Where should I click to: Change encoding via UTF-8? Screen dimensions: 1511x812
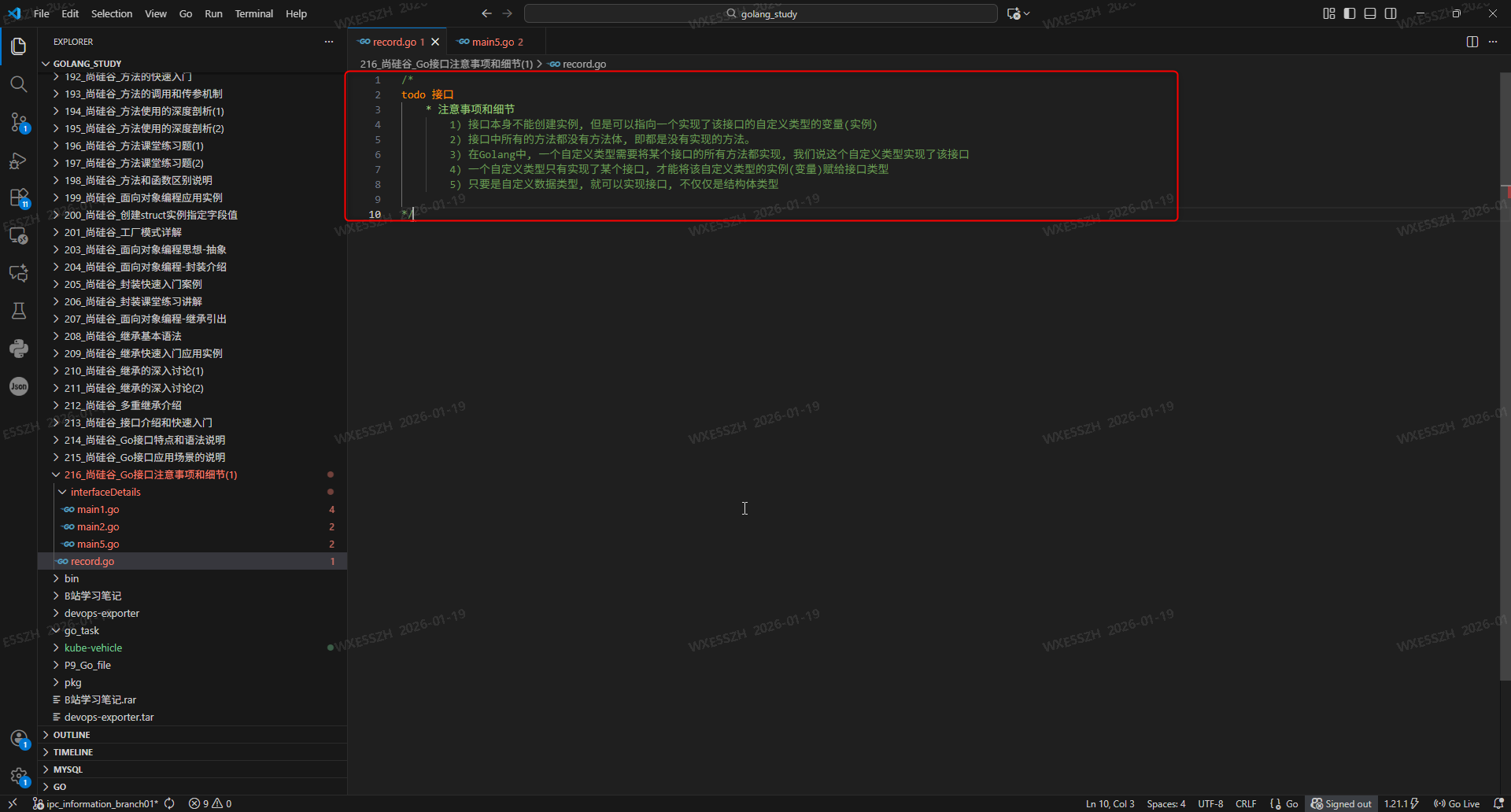point(1210,803)
